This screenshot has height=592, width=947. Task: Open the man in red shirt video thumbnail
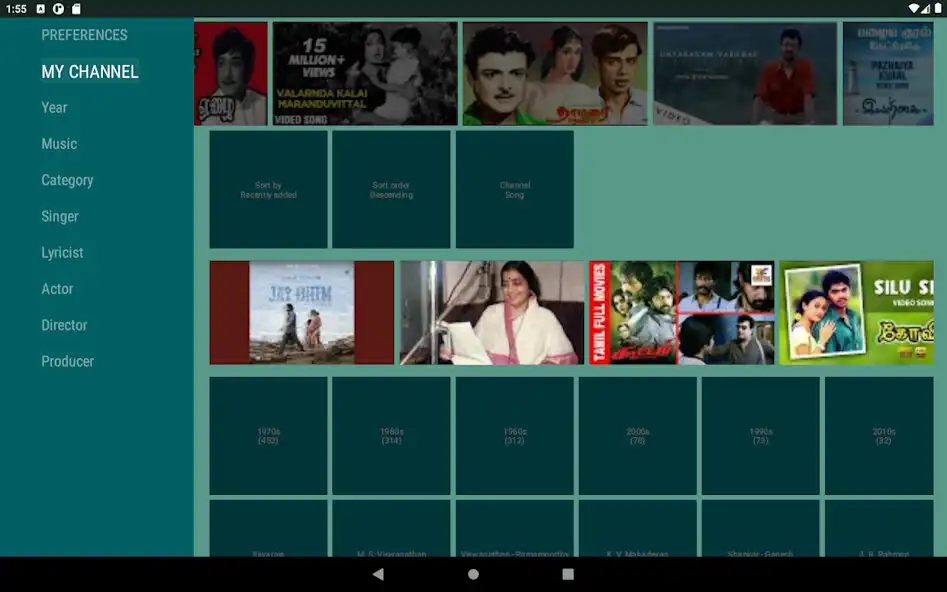745,74
